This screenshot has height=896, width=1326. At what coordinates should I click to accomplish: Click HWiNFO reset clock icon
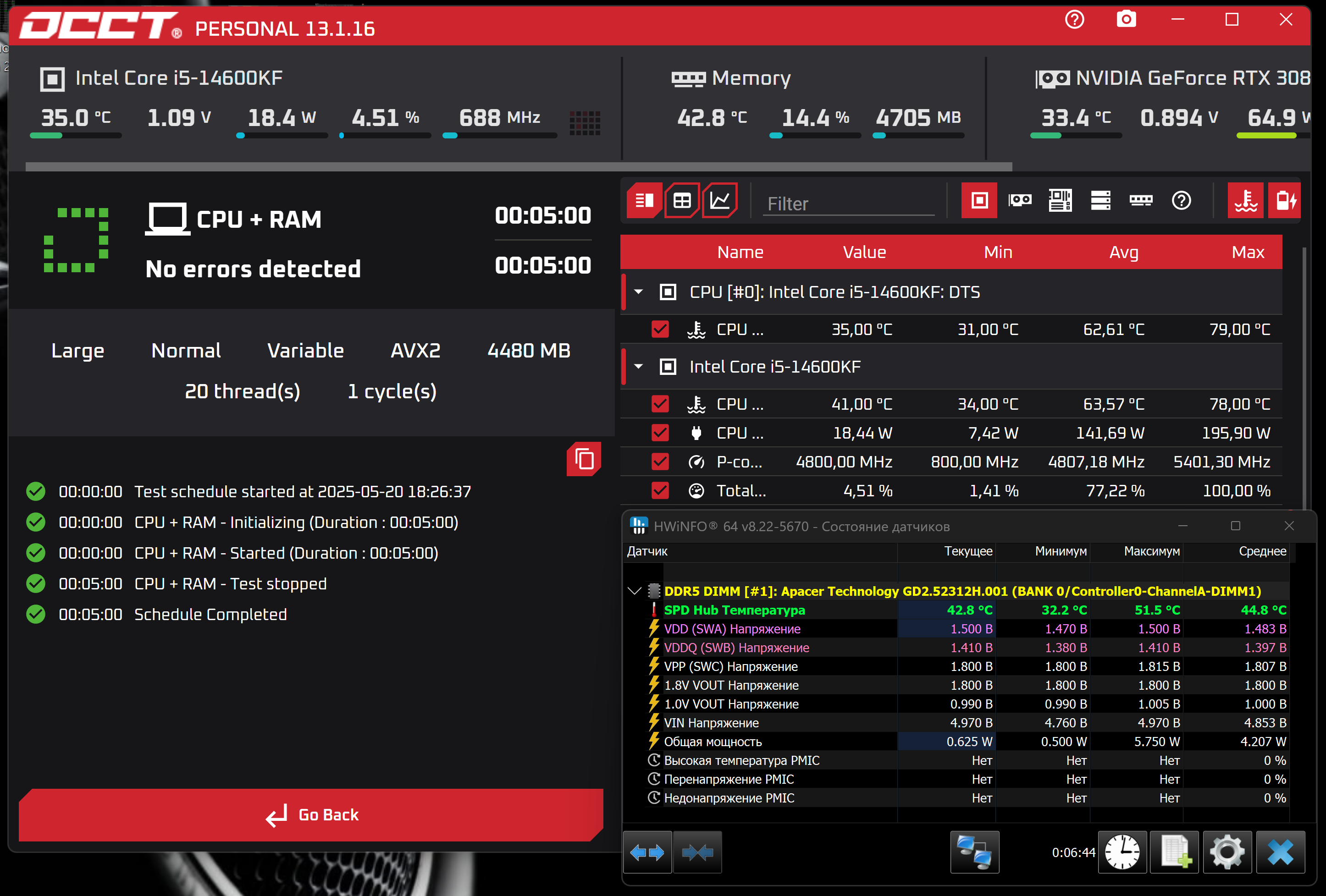pyautogui.click(x=1122, y=852)
